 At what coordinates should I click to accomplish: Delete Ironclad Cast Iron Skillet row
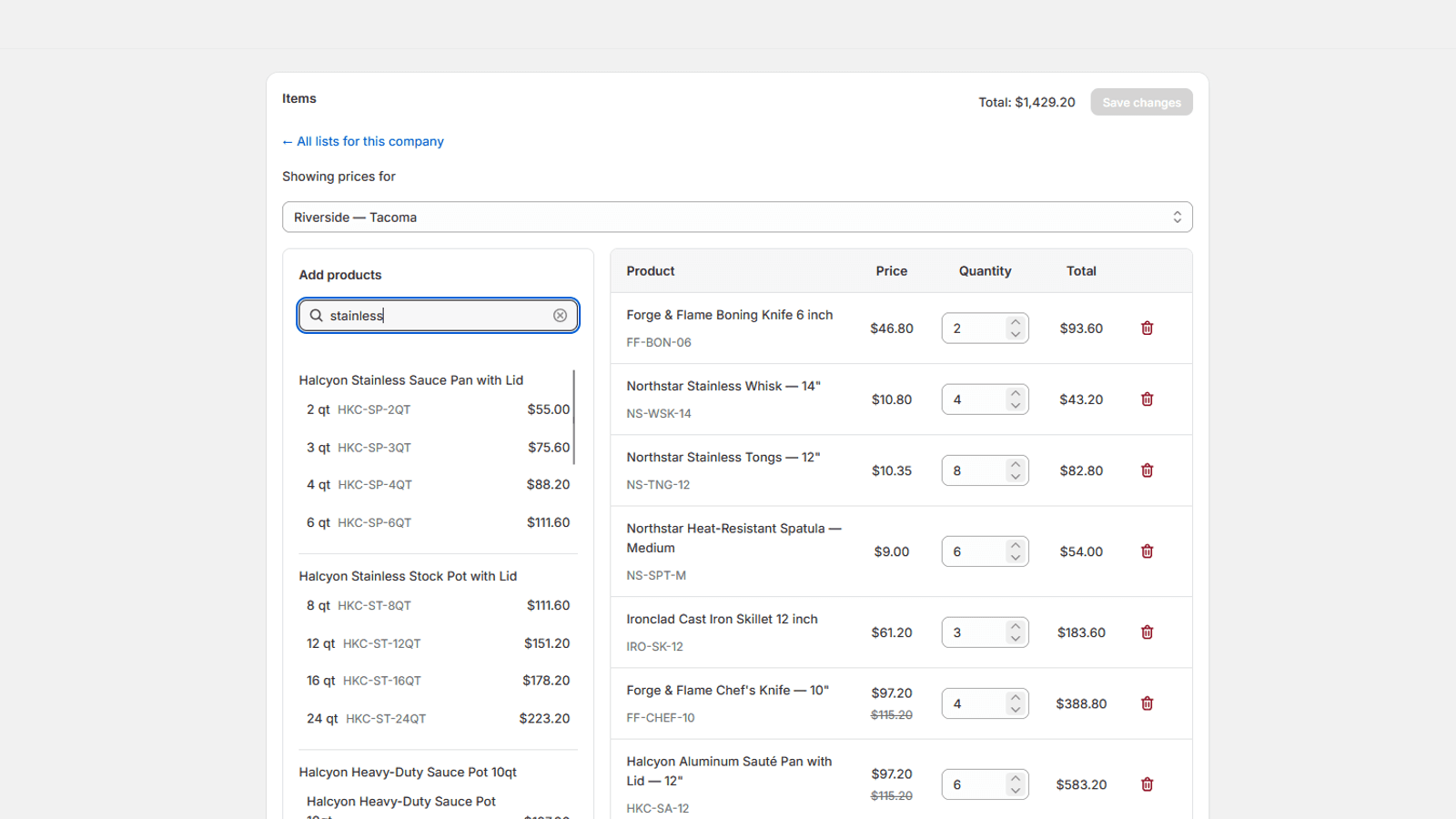1147,632
